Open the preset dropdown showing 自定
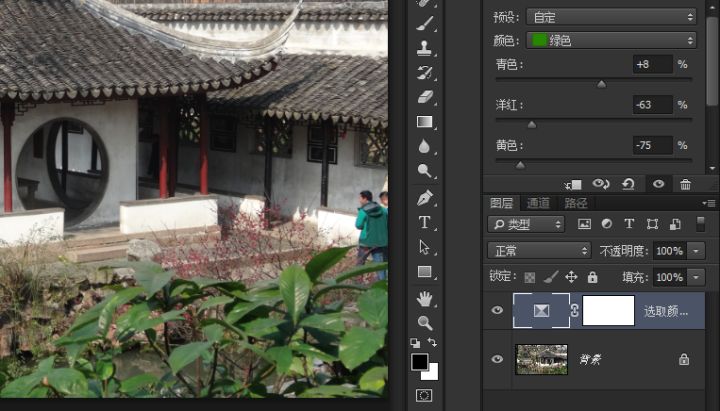720x411 pixels. pyautogui.click(x=611, y=17)
